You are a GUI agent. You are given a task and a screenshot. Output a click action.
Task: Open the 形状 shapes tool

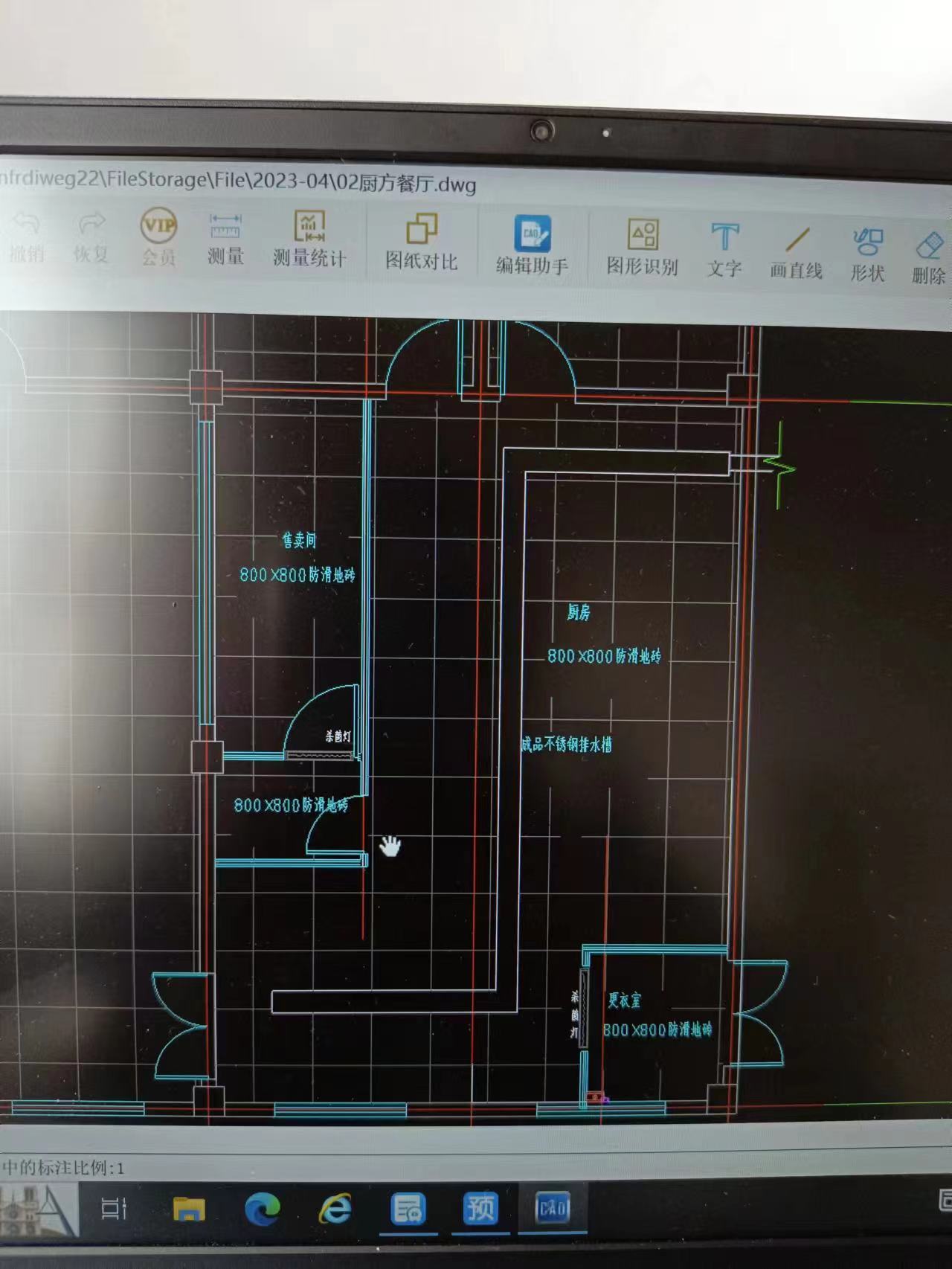coord(868,255)
